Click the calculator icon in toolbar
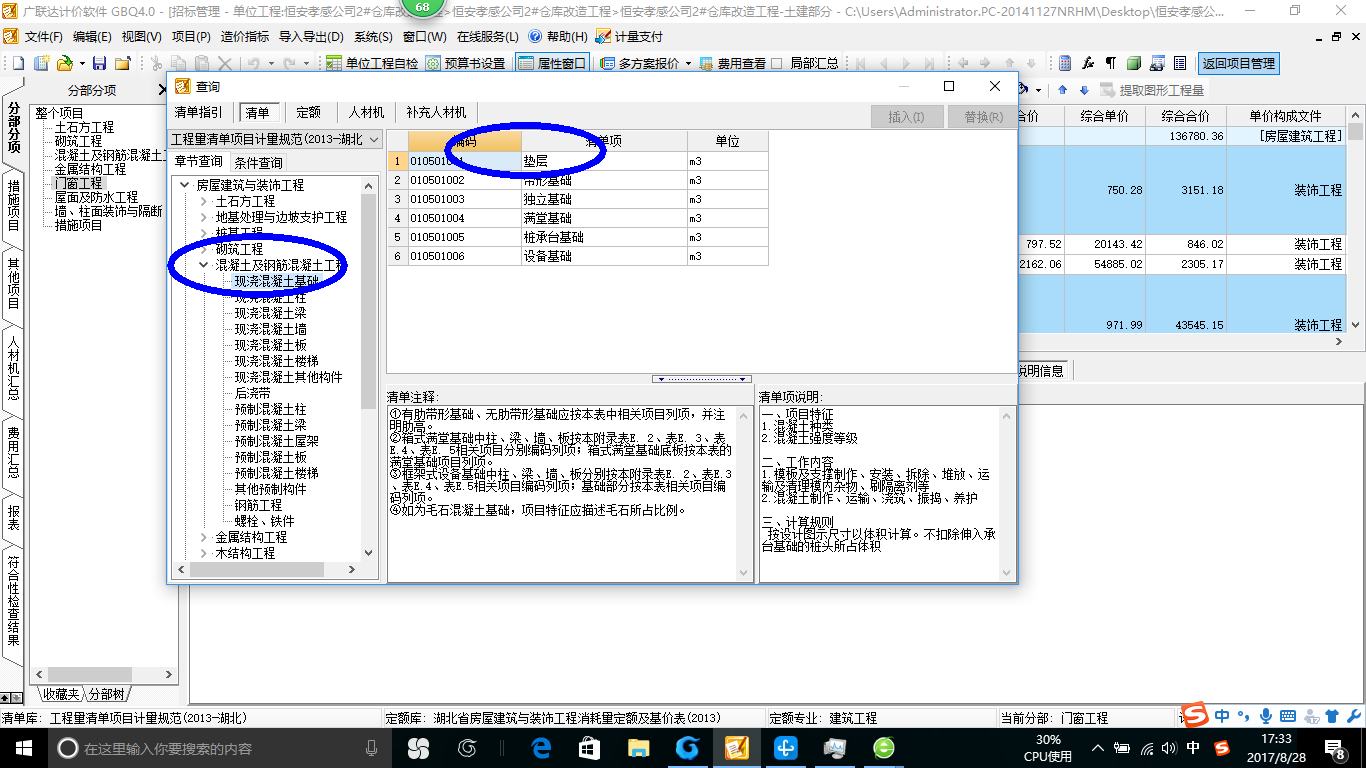1366x768 pixels. pos(1065,63)
